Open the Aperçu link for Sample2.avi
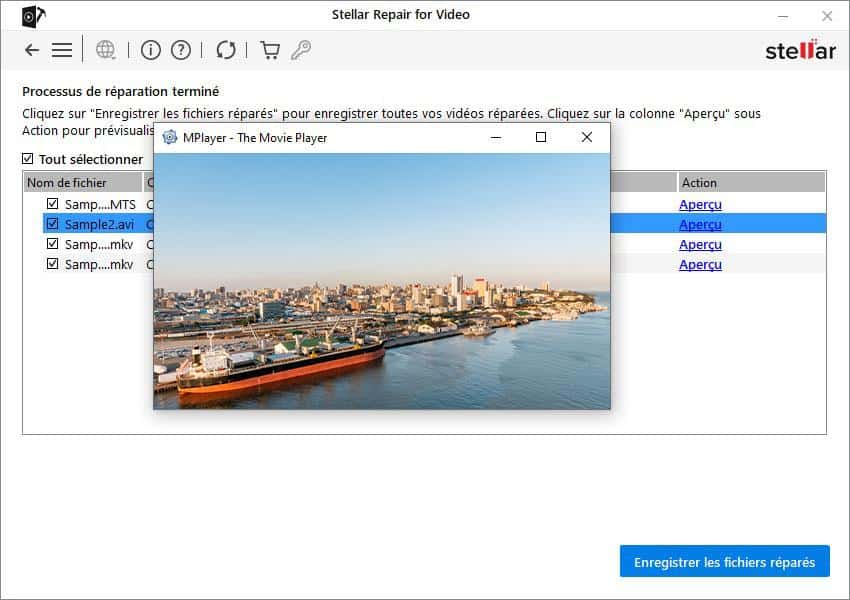 (x=699, y=224)
